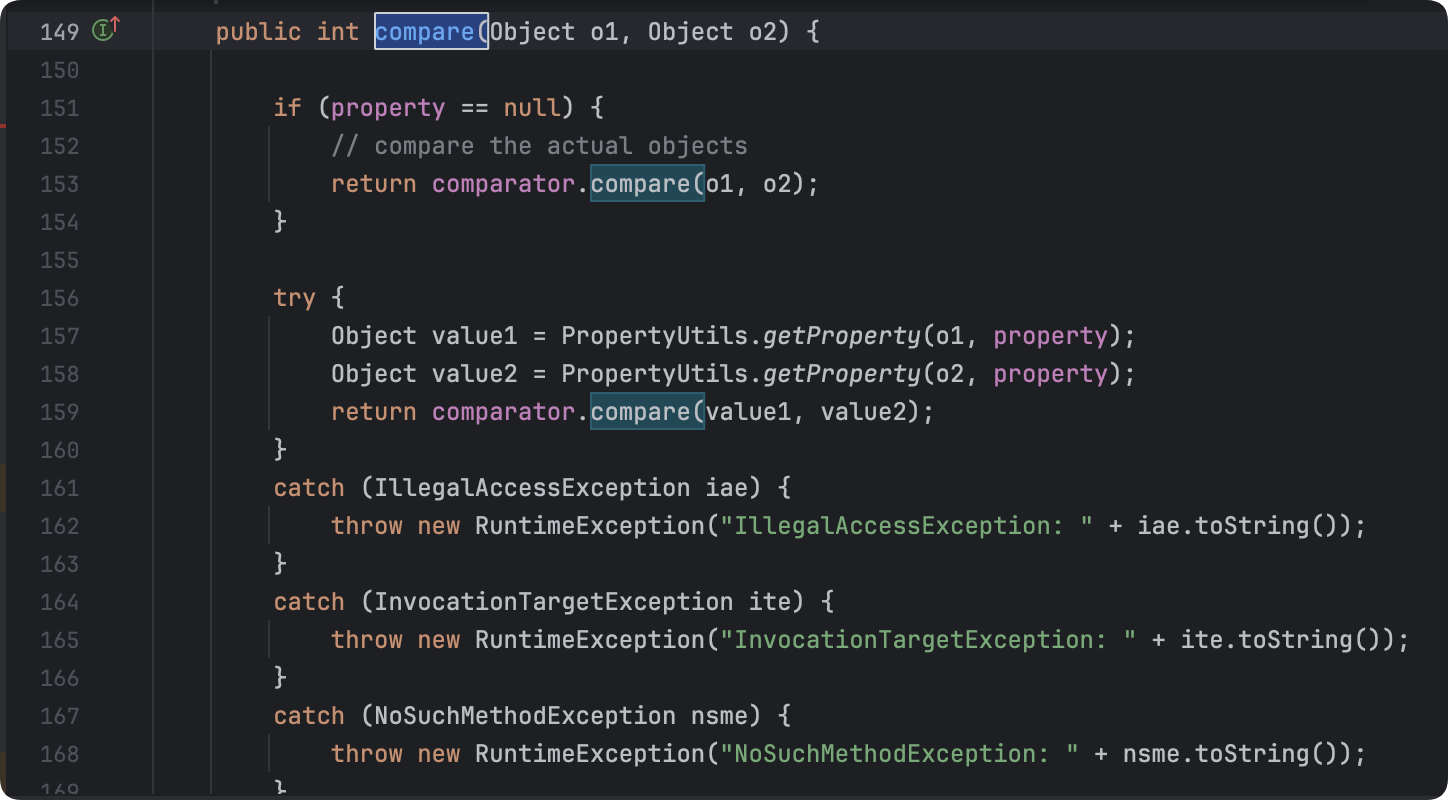
Task: Click line number 156 beside the try statement
Action: (x=59, y=298)
